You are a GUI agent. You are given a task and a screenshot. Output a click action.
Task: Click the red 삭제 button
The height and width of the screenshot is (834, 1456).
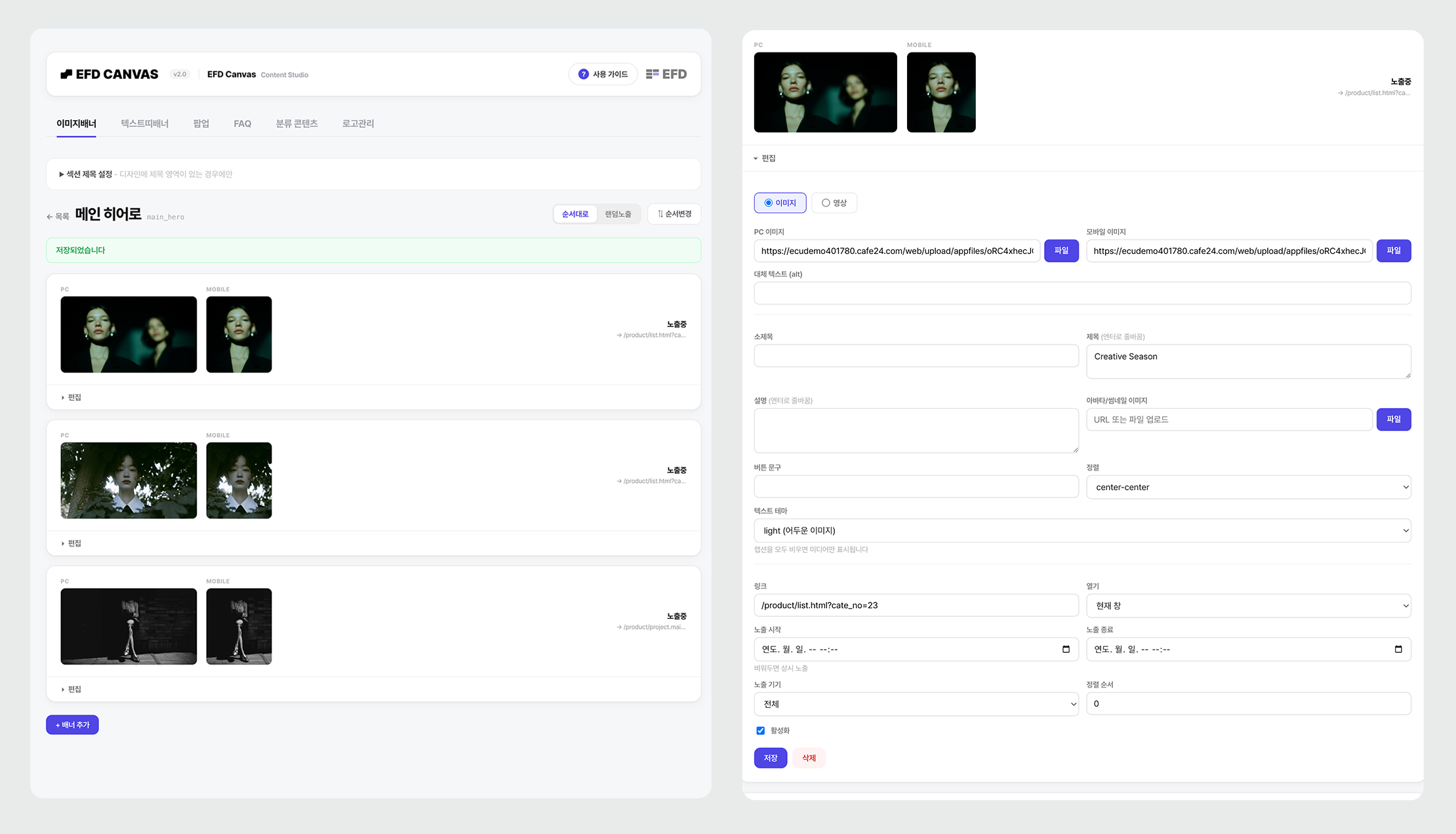tap(809, 758)
